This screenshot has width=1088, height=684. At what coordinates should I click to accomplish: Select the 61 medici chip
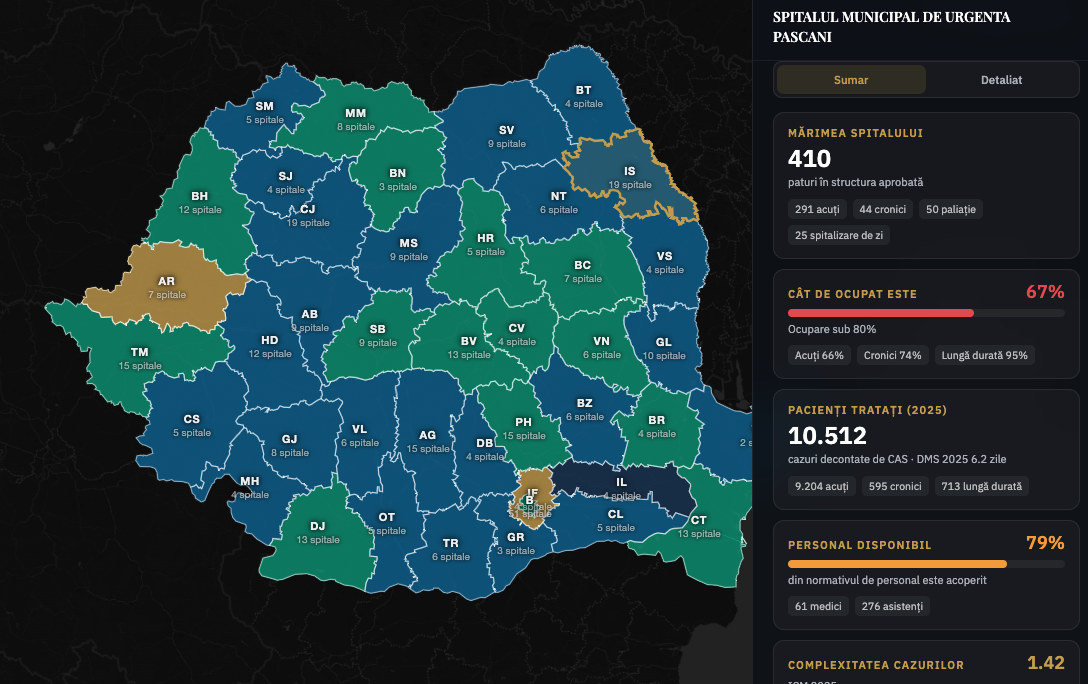pos(818,606)
